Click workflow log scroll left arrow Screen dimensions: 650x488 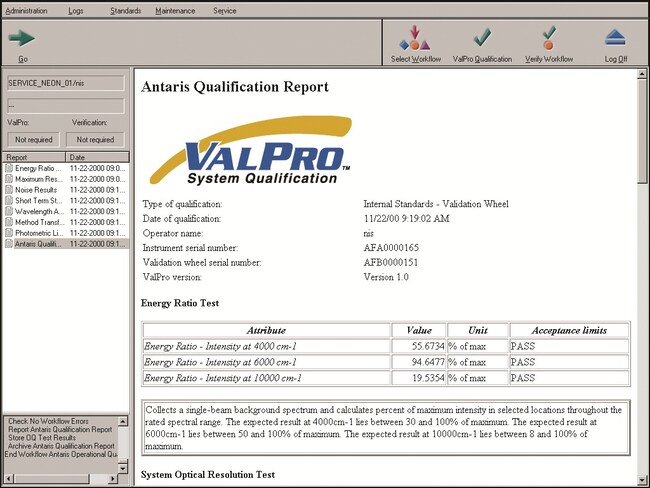coord(8,479)
